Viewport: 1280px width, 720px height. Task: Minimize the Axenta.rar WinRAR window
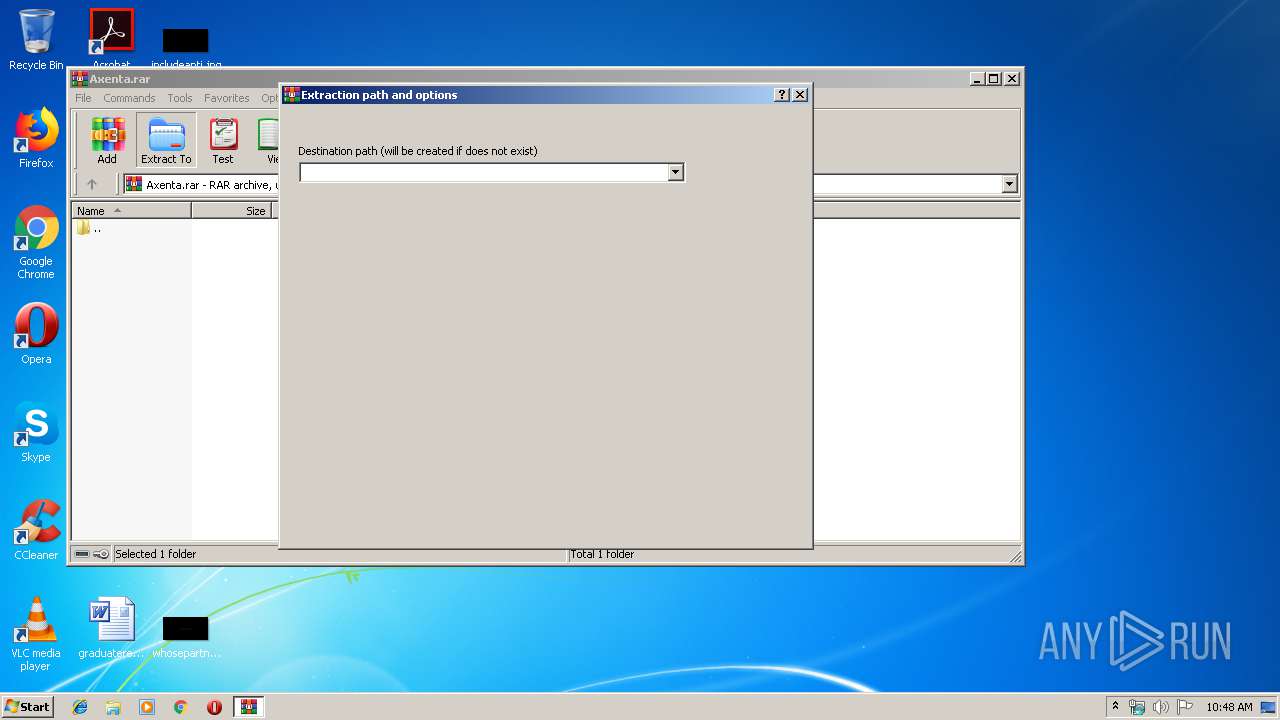(977, 79)
